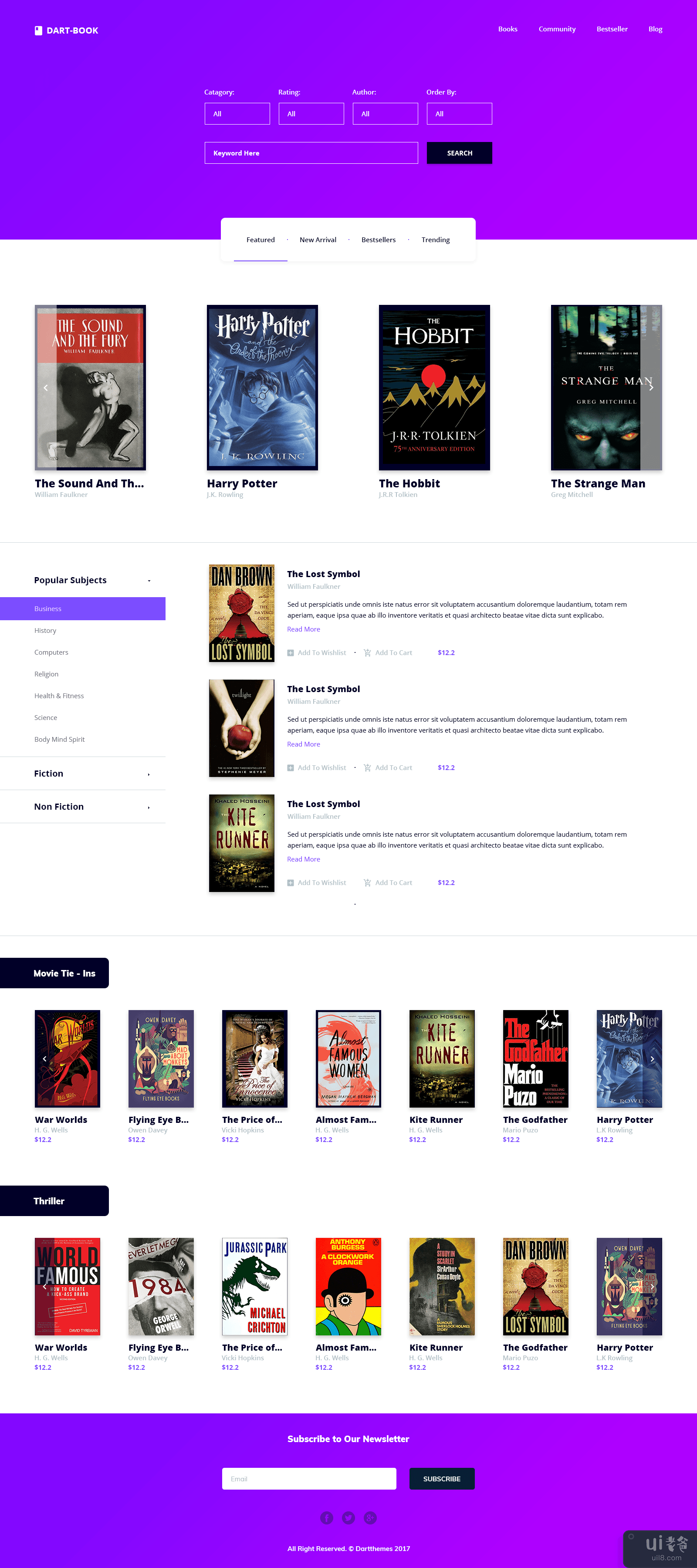This screenshot has width=697, height=1568.
Task: Click cart icon for Kite Runner listing
Action: 367,882
